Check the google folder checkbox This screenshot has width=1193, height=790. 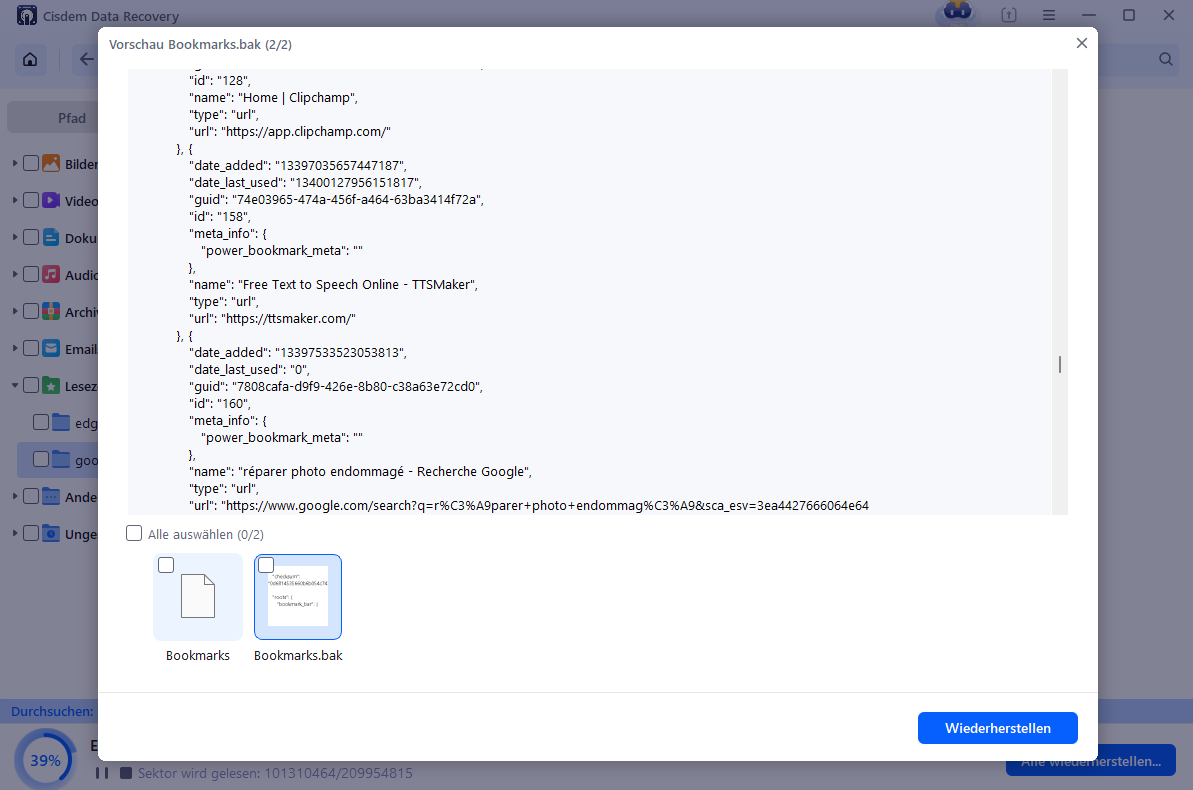(41, 460)
